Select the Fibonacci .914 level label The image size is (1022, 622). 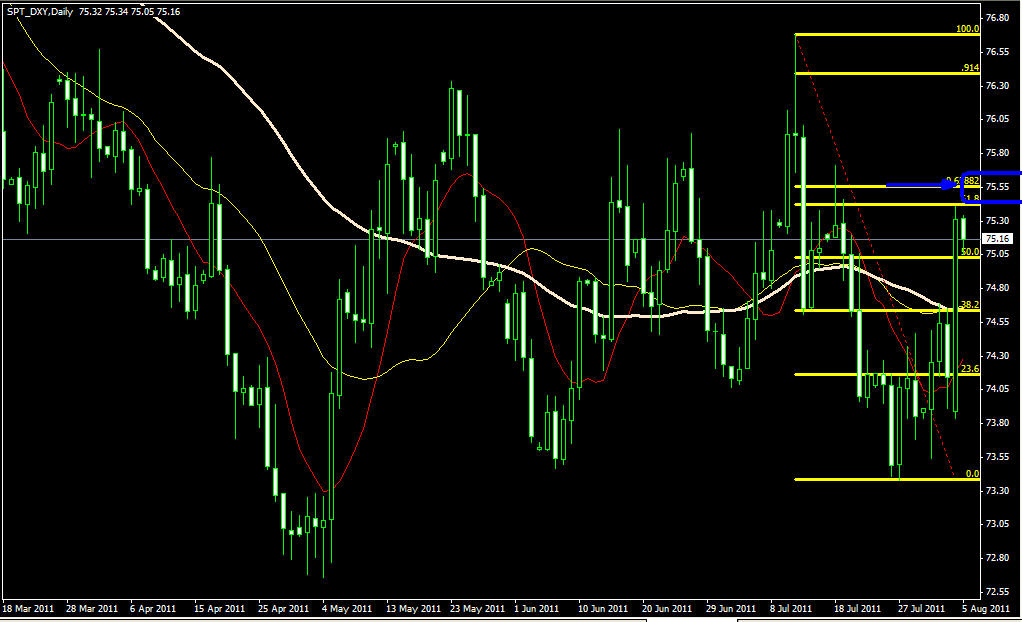pyautogui.click(x=970, y=68)
